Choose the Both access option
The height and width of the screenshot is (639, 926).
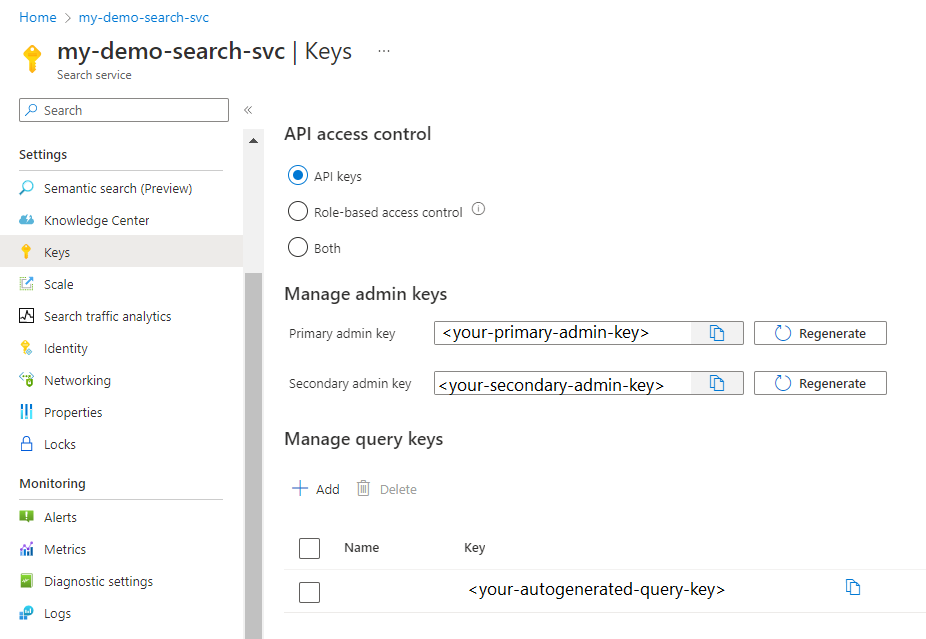coord(297,247)
